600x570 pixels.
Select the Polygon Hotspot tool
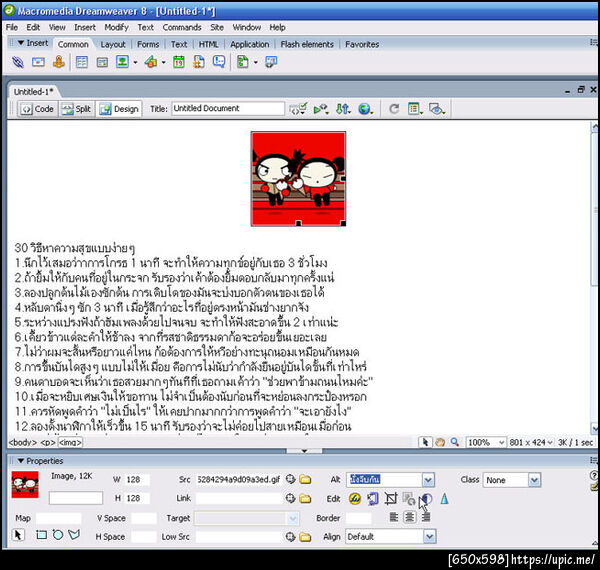coord(74,534)
